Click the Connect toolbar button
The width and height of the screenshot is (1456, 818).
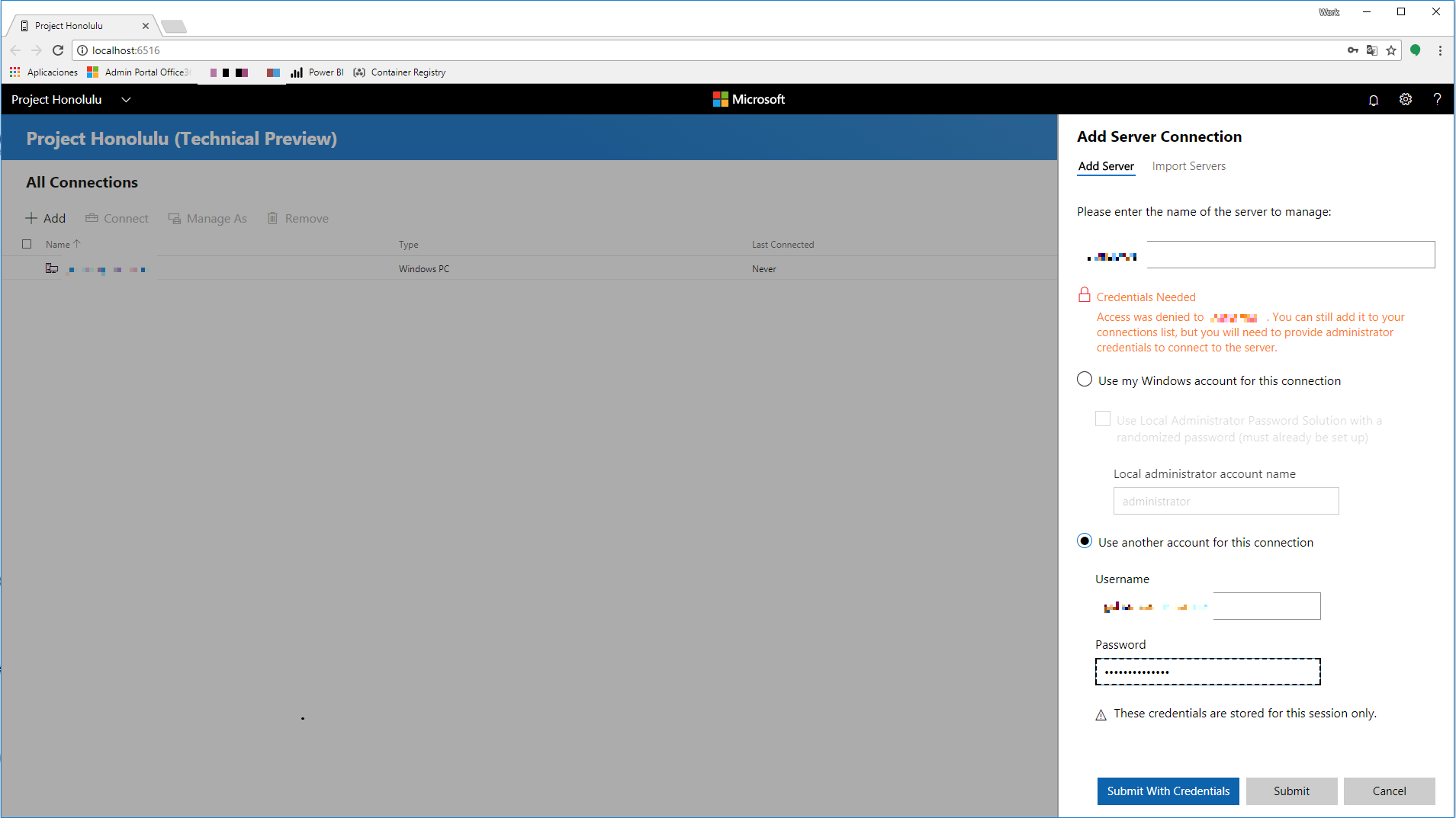coord(117,219)
